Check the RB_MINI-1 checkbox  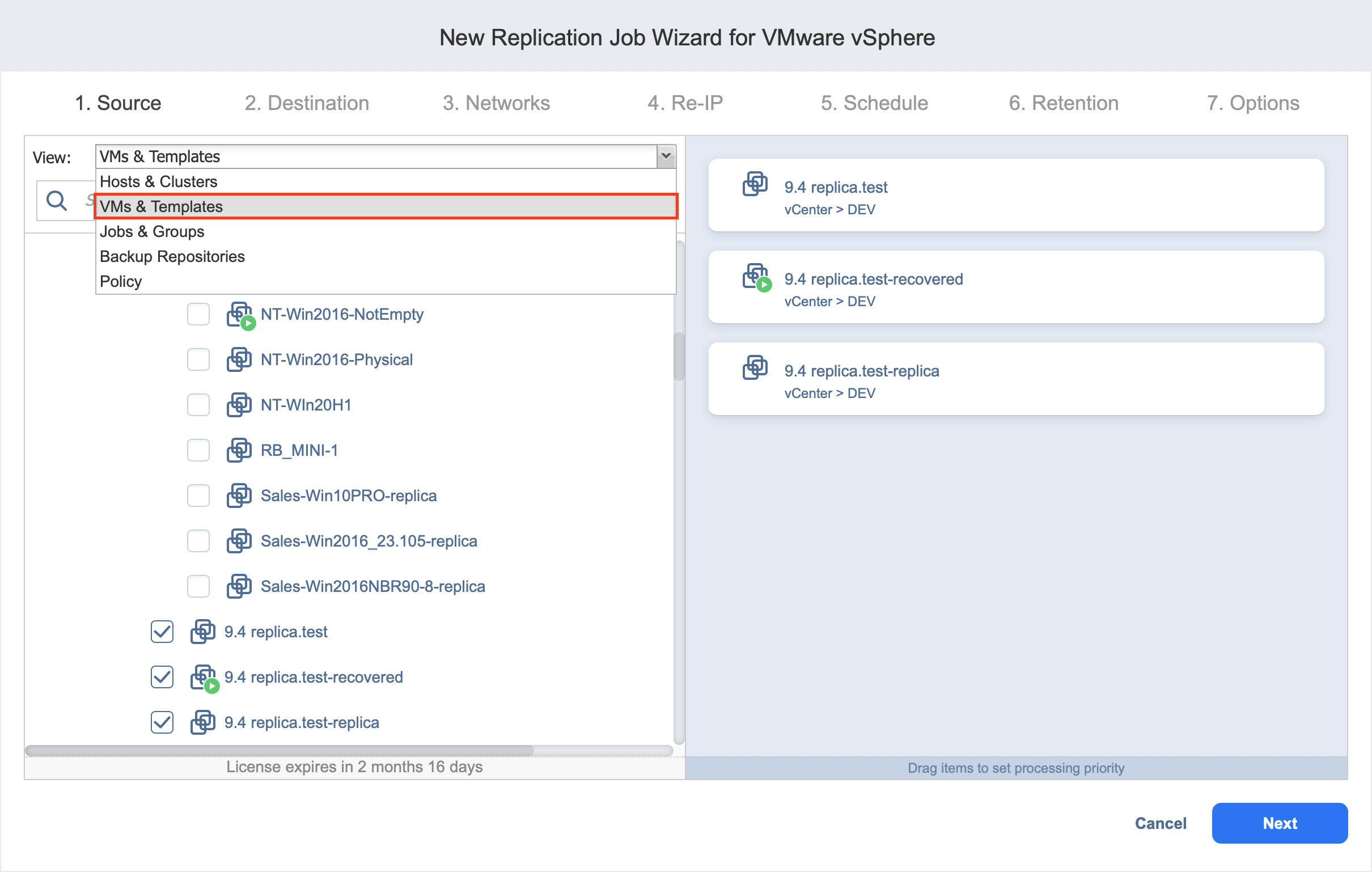point(198,451)
